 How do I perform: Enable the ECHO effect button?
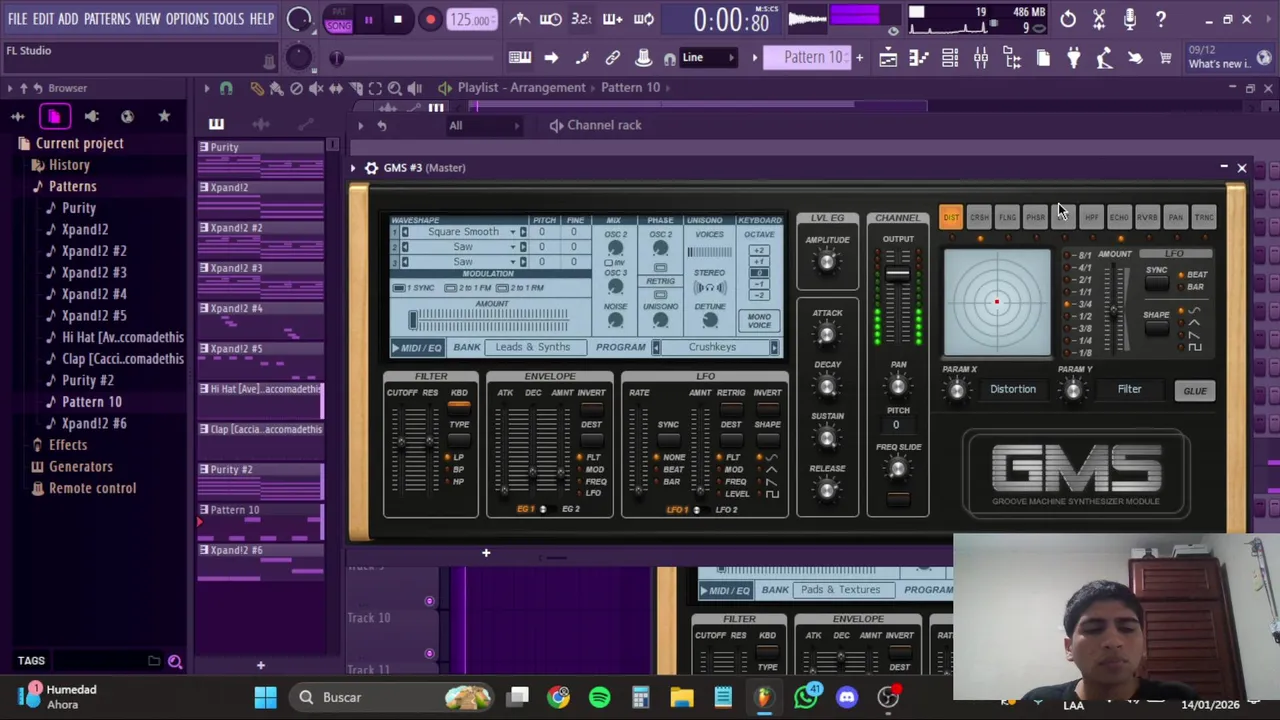coord(1119,217)
